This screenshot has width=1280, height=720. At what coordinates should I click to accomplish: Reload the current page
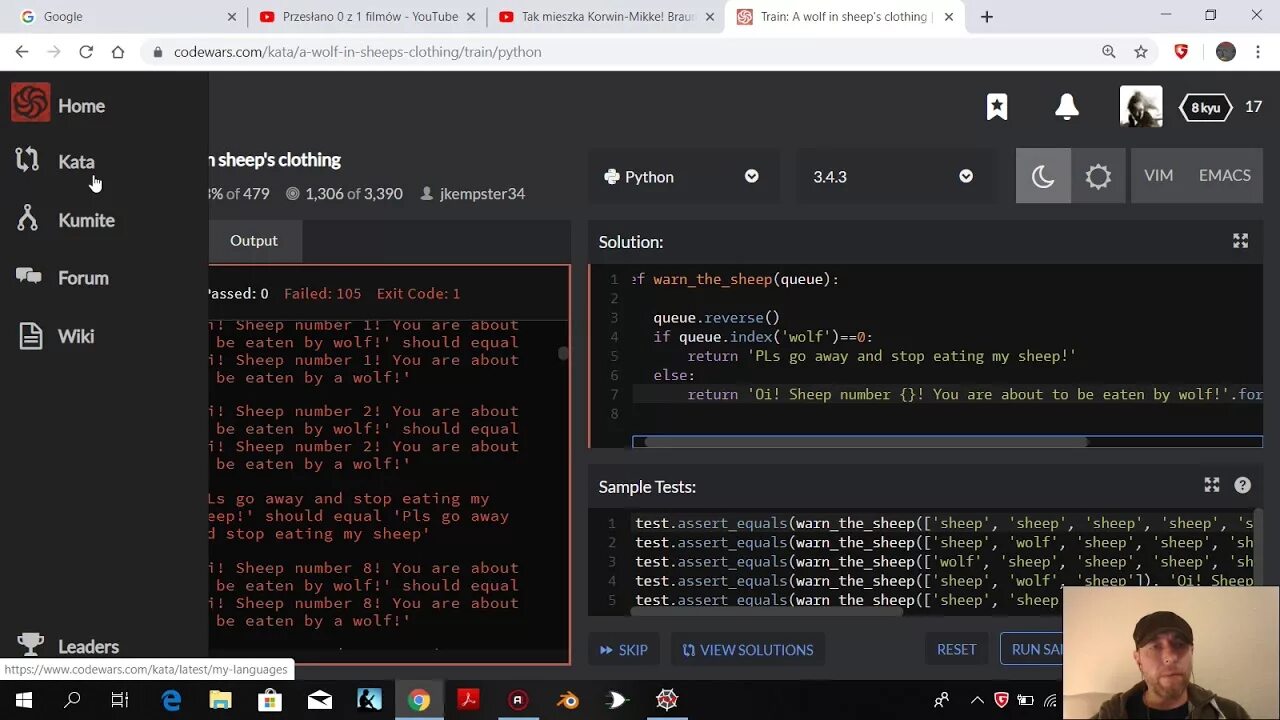(86, 51)
